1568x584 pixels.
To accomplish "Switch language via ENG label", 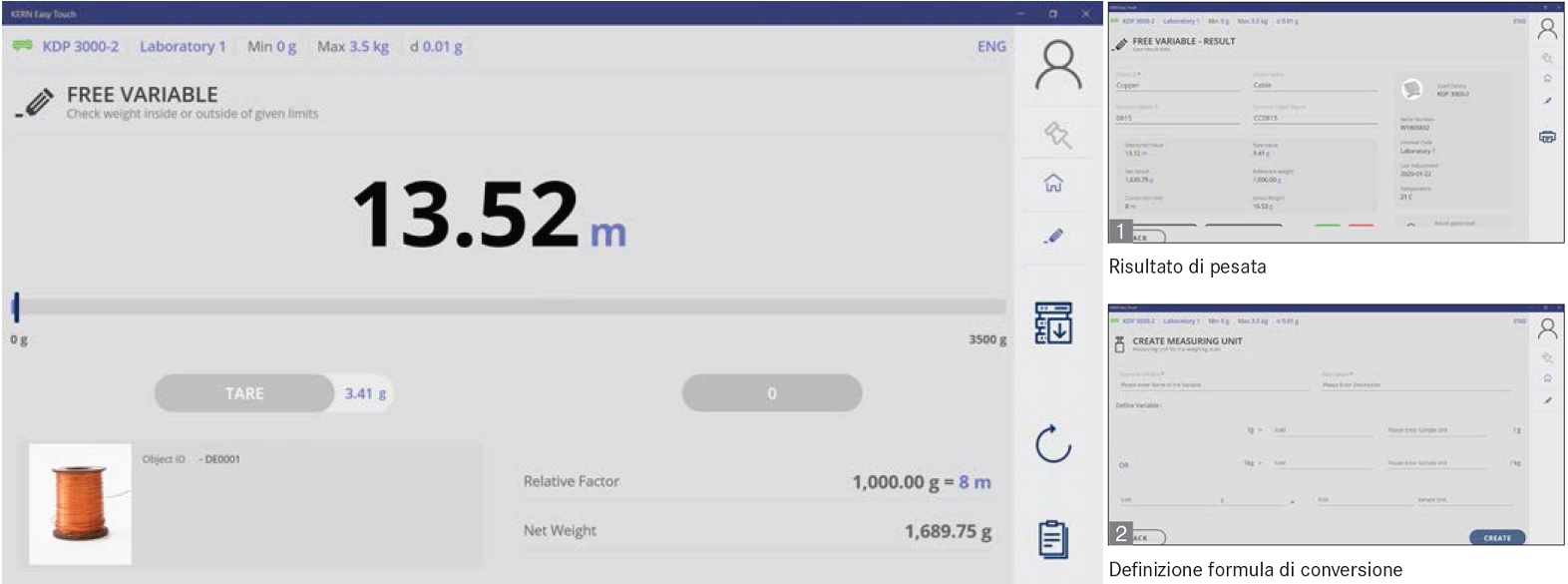I will [x=990, y=46].
